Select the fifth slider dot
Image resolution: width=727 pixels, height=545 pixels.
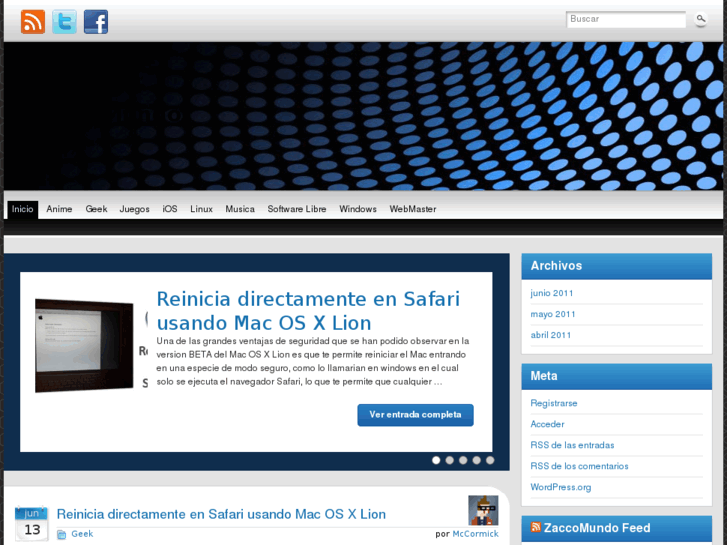[490, 460]
